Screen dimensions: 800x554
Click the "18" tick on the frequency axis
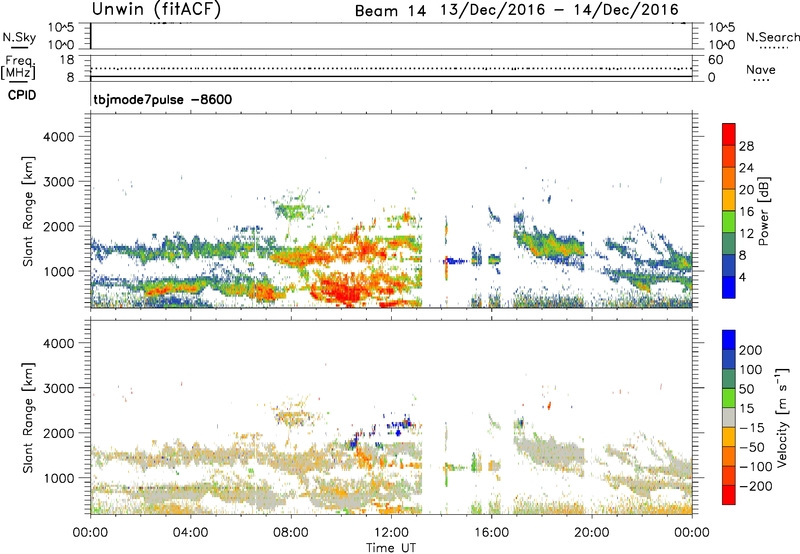67,60
